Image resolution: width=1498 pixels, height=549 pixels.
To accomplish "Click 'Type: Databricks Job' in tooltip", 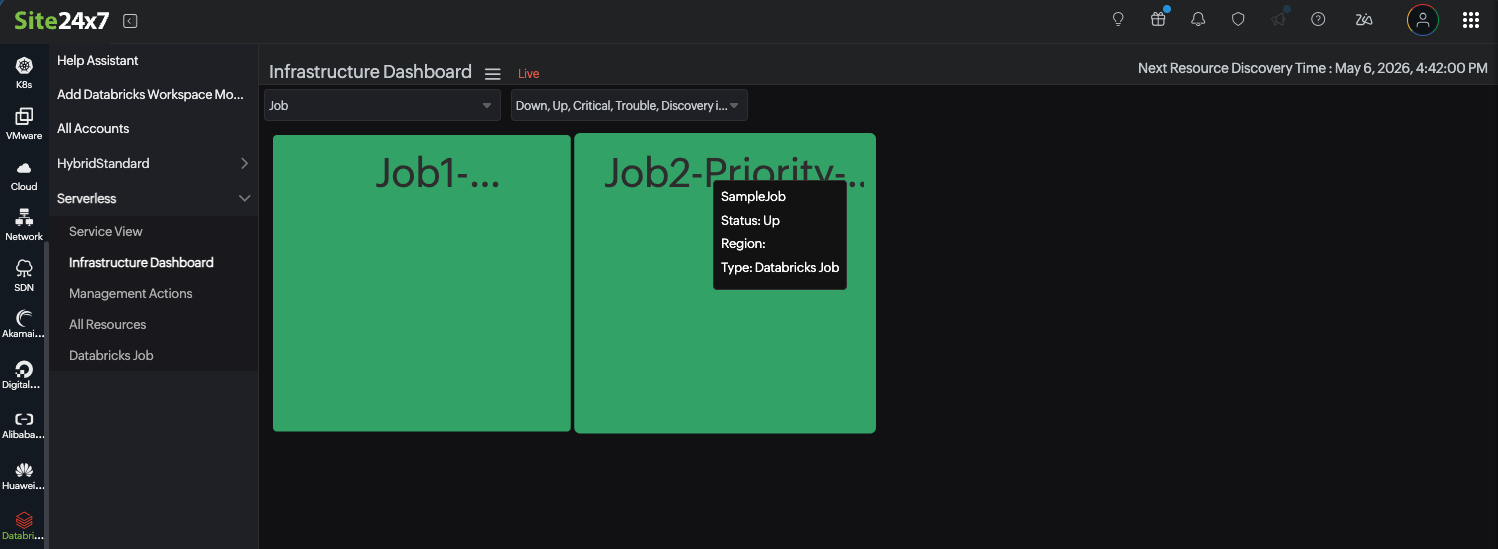I will (780, 267).
